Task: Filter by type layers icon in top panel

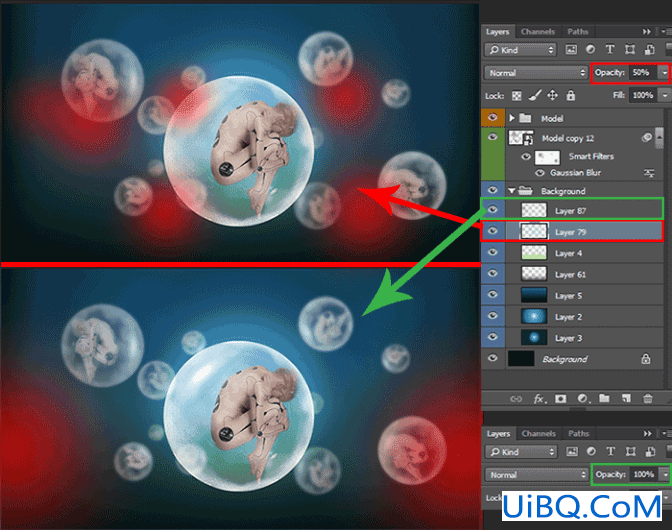Action: point(609,50)
